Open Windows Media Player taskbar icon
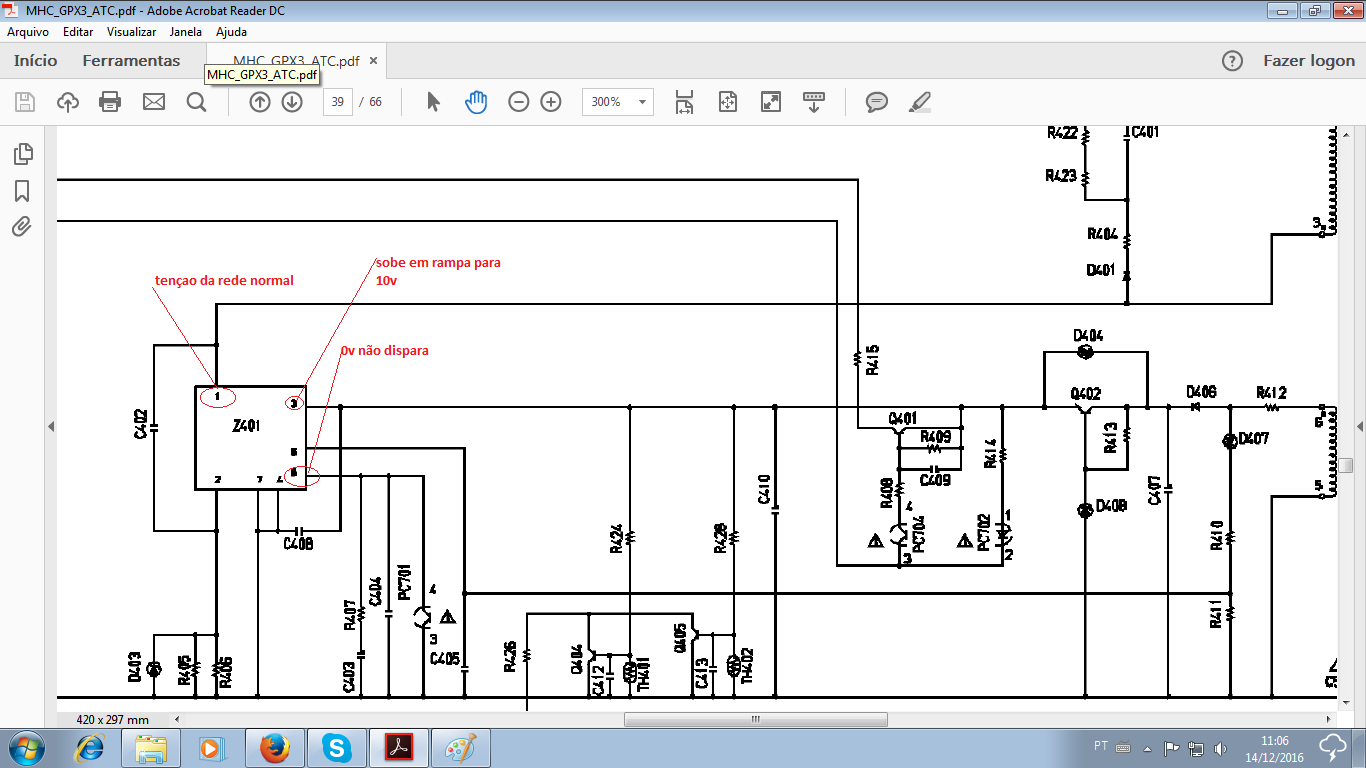Screen dimensions: 1366x768 coord(211,748)
